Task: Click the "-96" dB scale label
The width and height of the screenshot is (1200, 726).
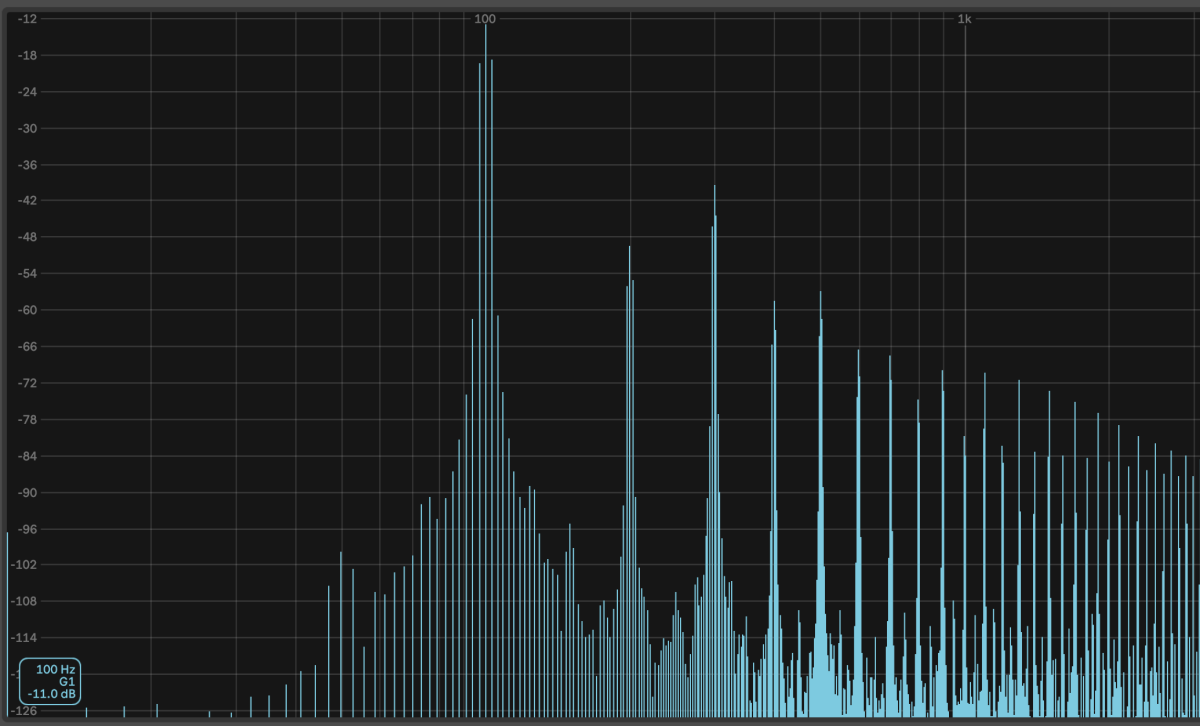Action: pos(28,529)
